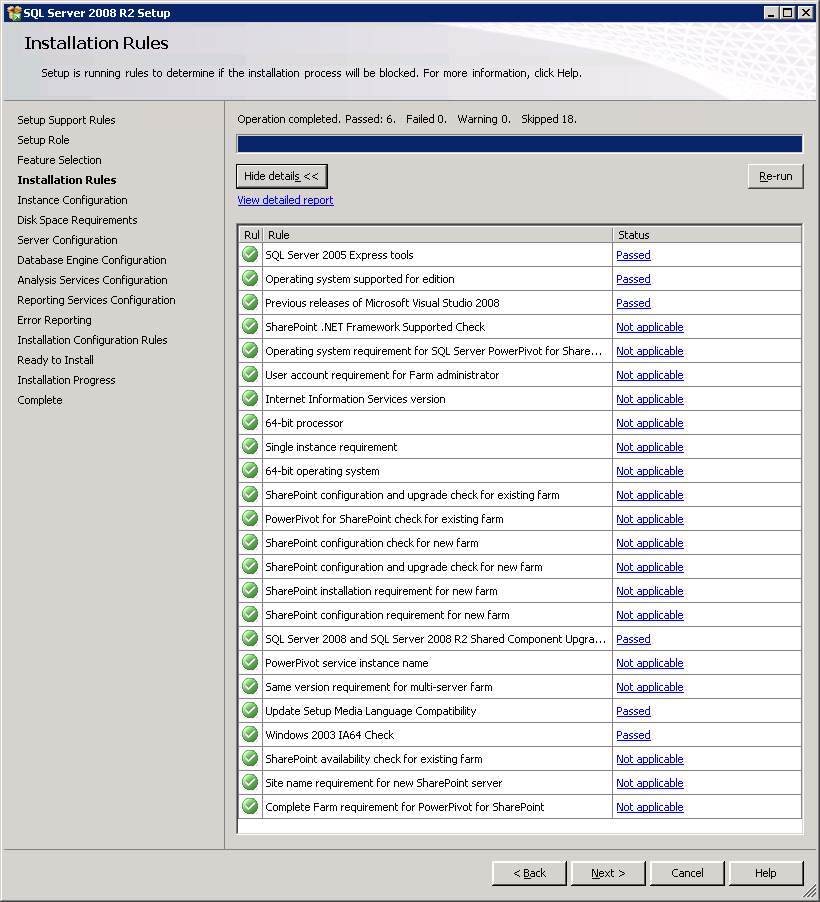Viewport: 820px width, 902px height.
Task: Click check icon for SharePoint .NET Framework Supported Check
Action: pyautogui.click(x=250, y=327)
